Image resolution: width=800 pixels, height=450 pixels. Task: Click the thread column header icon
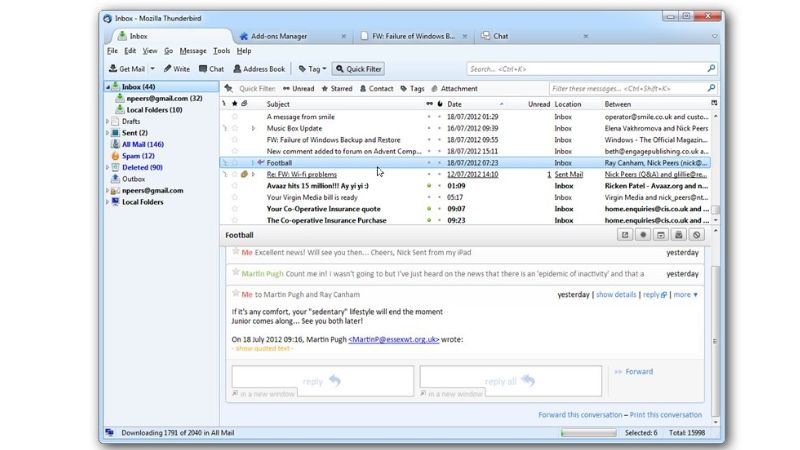[224, 104]
